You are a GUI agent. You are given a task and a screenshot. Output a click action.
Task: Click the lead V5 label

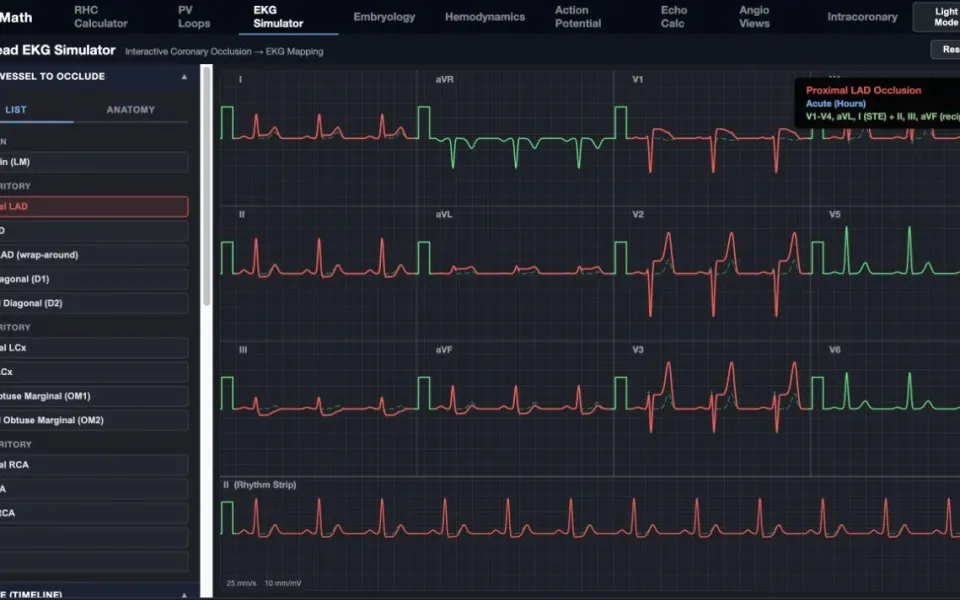tap(835, 214)
